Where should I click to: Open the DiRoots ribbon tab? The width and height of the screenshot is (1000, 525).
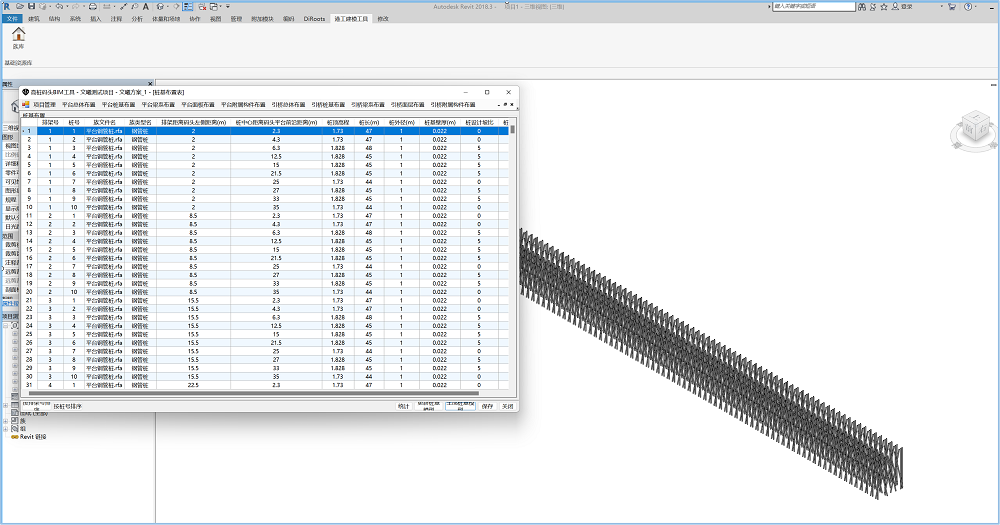[x=314, y=19]
